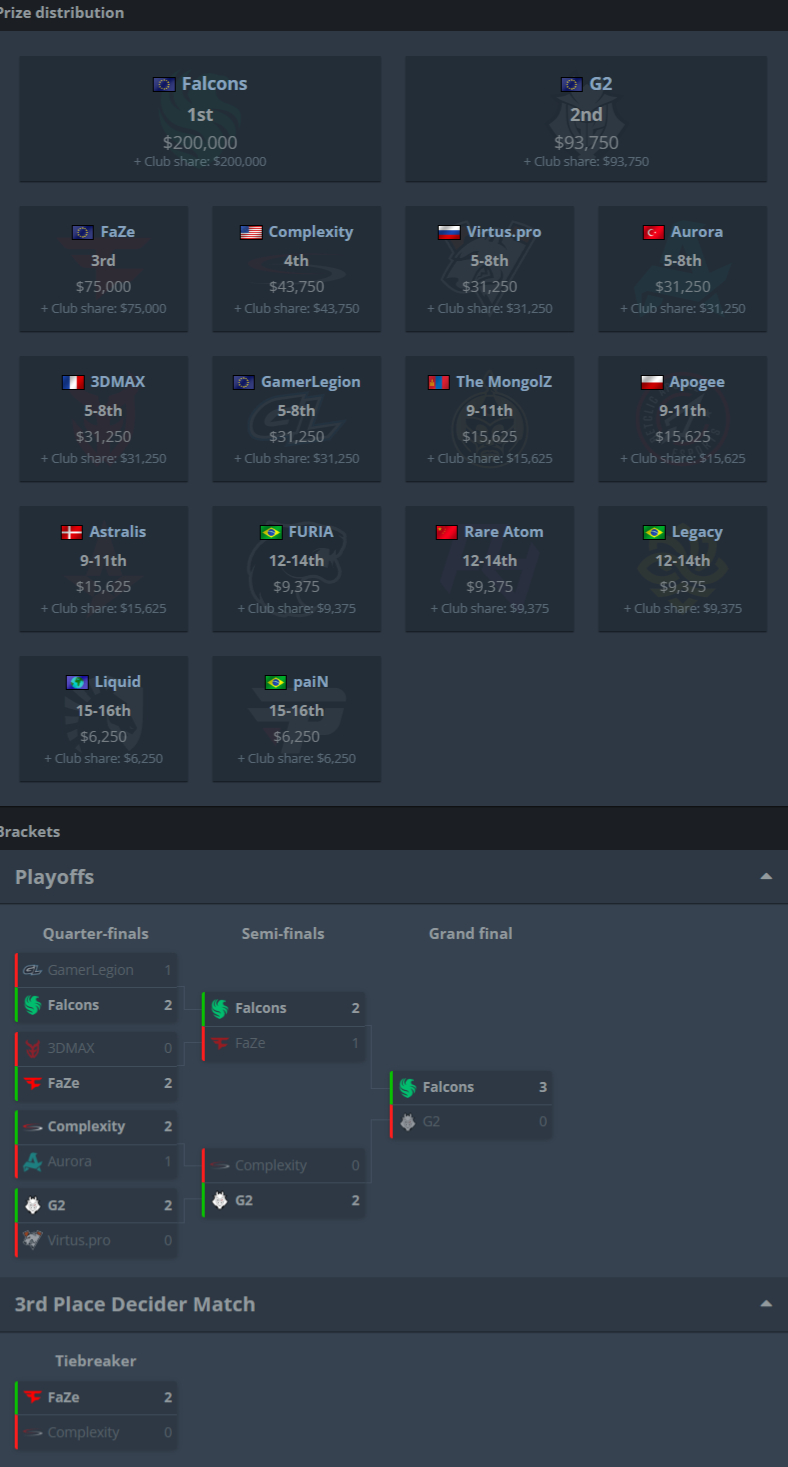Viewport: 788px width, 1467px height.
Task: Open Complexity team link in 4th place card
Action: pos(311,232)
